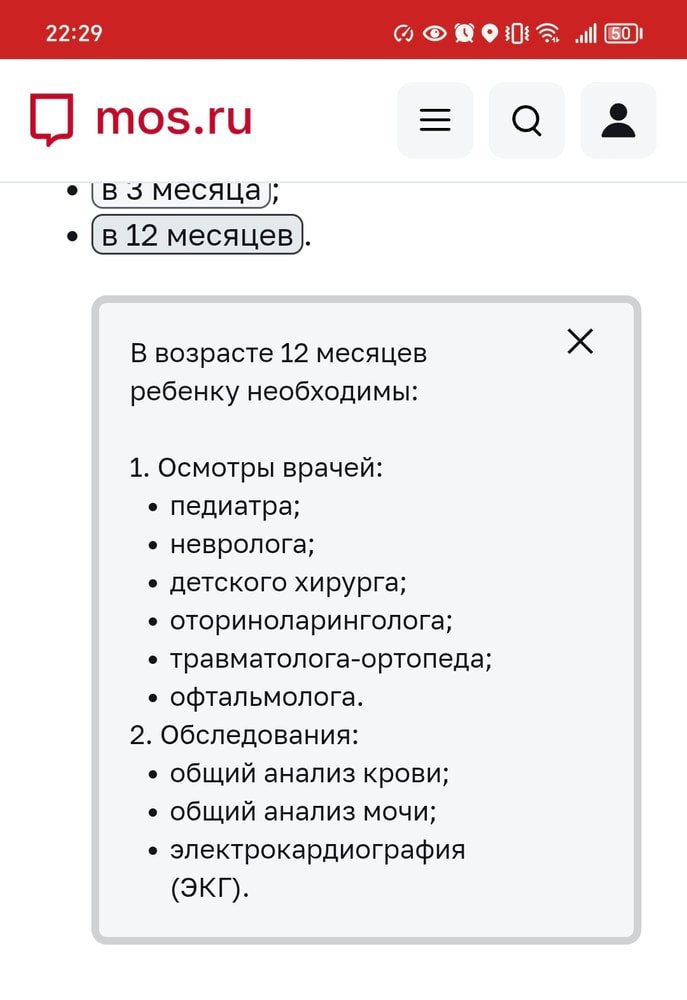Image resolution: width=687 pixels, height=1000 pixels.
Task: Toggle the eye icon in the status bar
Action: pos(432,31)
